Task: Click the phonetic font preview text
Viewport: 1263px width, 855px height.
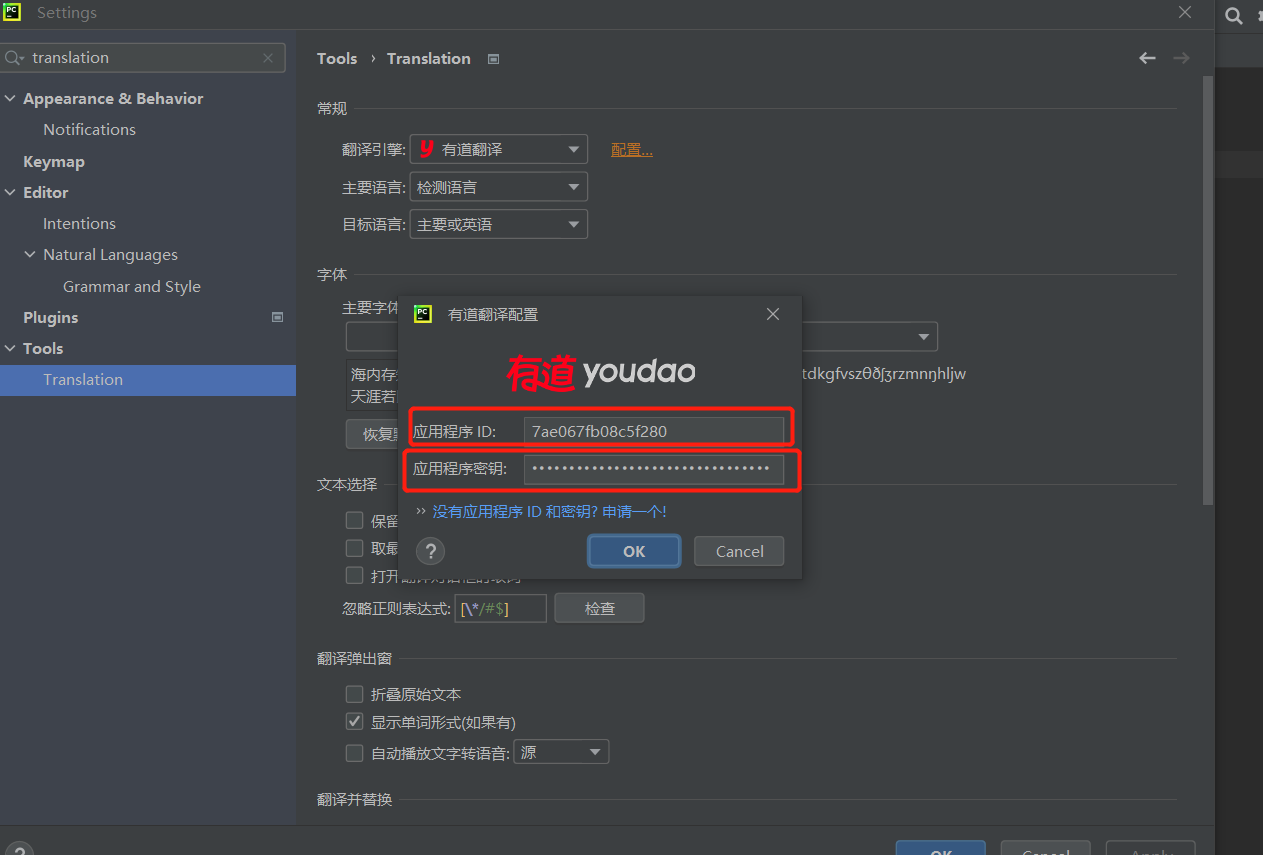Action: [884, 374]
